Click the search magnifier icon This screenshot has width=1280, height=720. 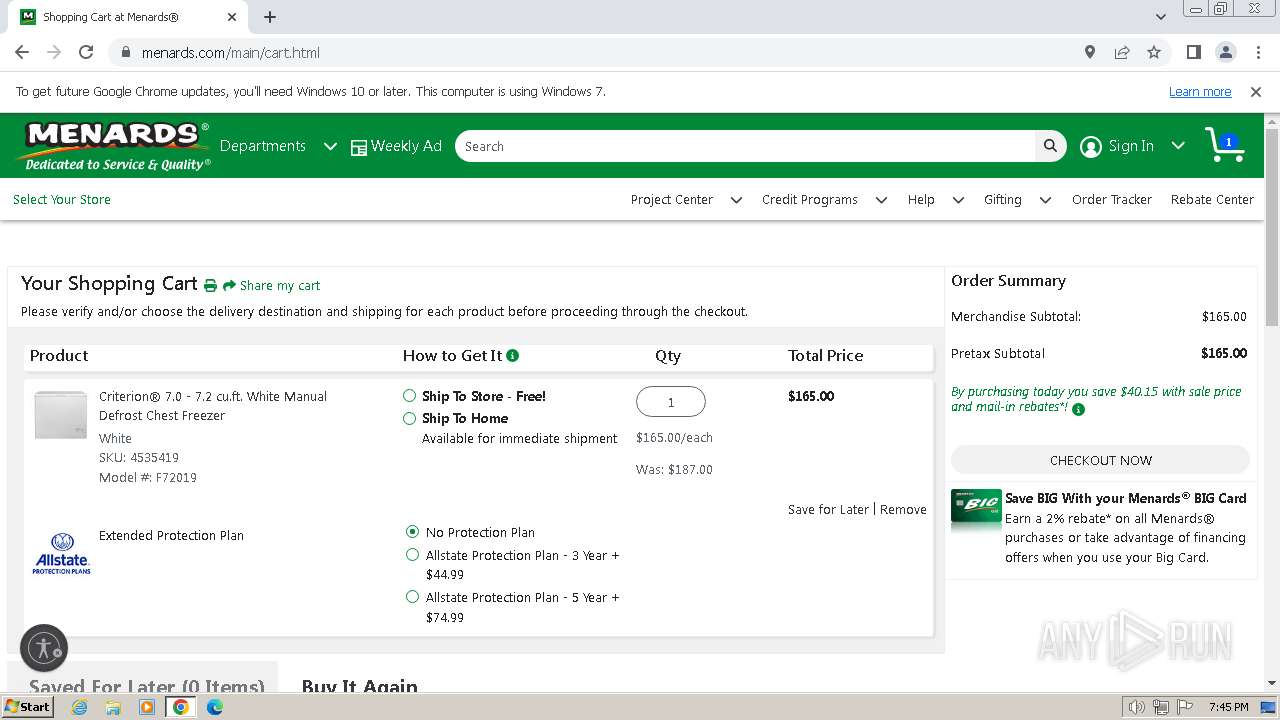click(x=1050, y=146)
